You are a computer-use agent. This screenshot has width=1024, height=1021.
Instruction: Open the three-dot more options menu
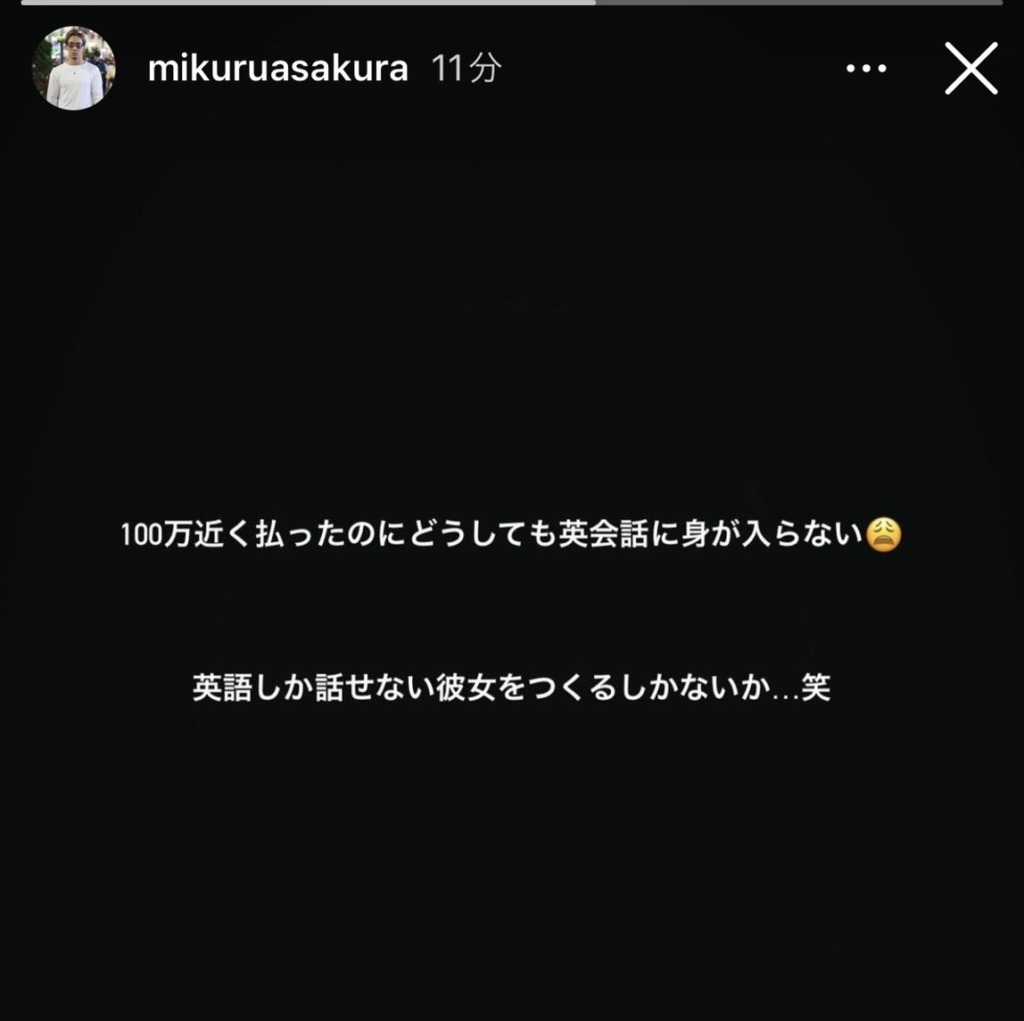click(866, 68)
